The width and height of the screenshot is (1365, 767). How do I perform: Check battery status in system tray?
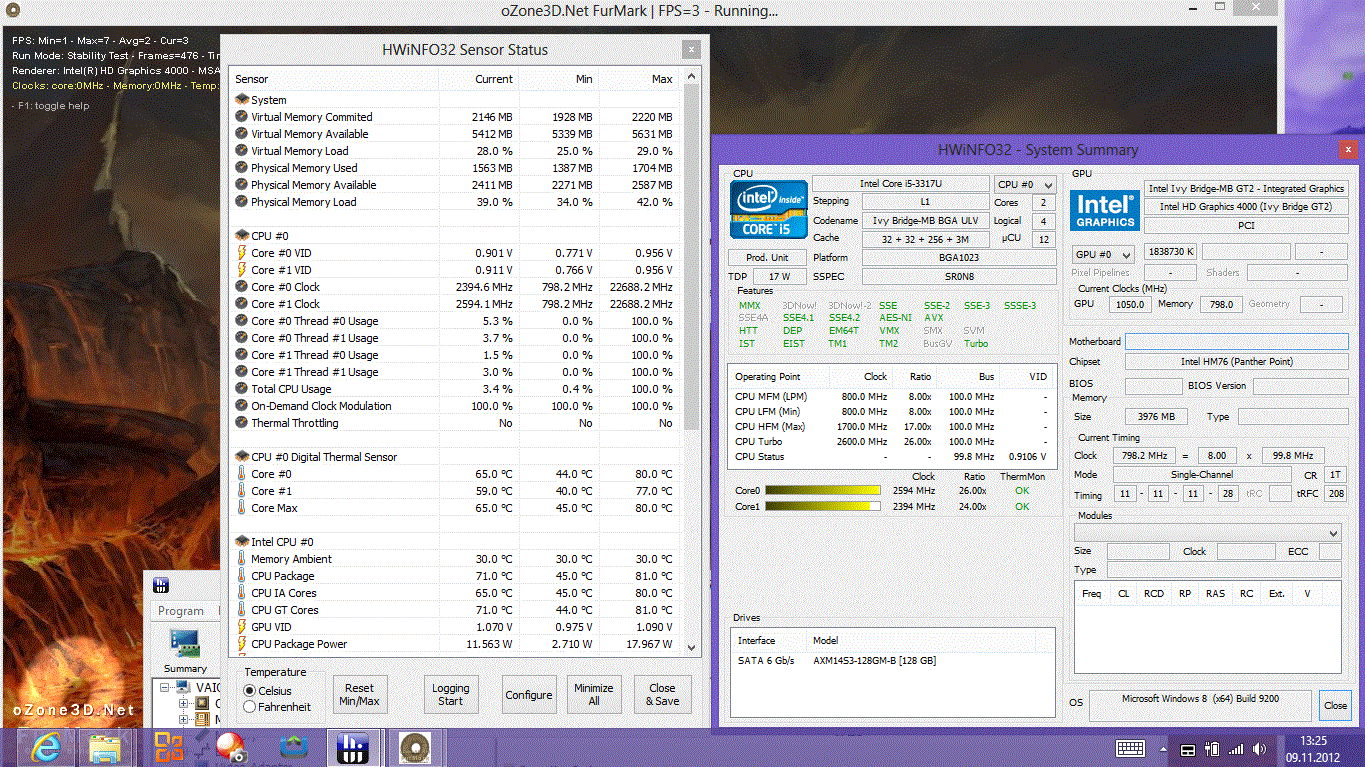point(1212,750)
